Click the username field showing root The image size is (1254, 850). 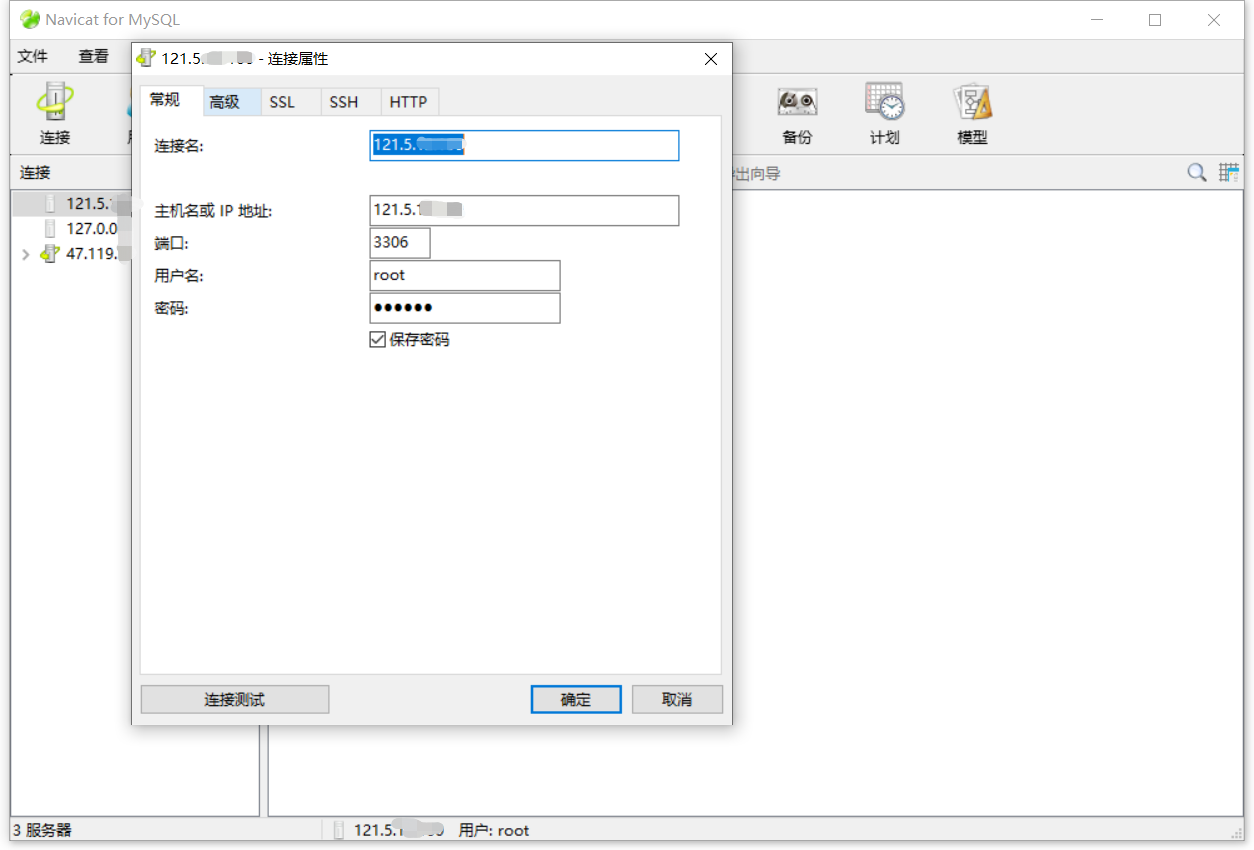[465, 275]
